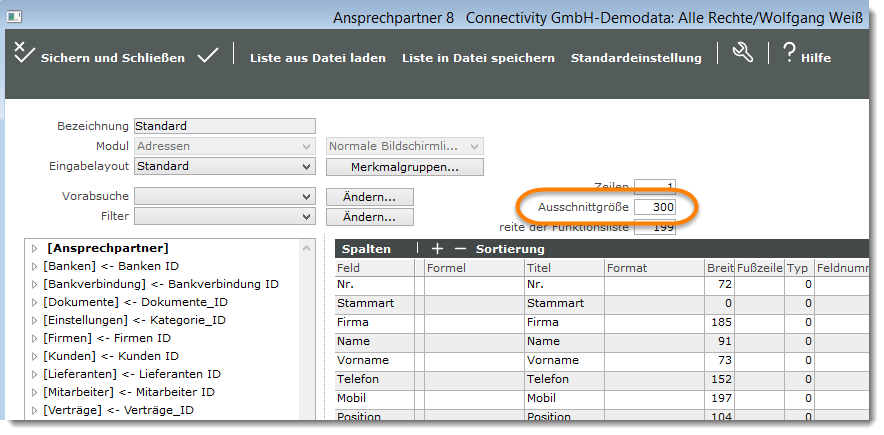The width and height of the screenshot is (884, 435).
Task: Click the Merkmalgruppen... button
Action: coord(405,167)
